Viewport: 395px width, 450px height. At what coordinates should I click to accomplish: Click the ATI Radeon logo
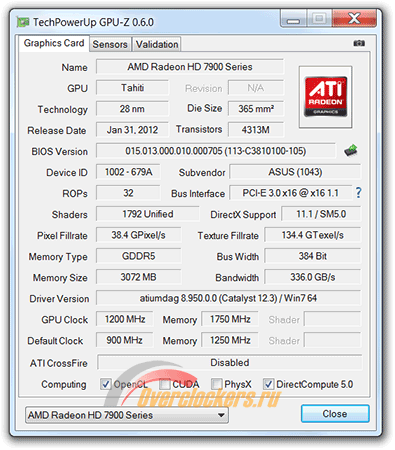[325, 97]
